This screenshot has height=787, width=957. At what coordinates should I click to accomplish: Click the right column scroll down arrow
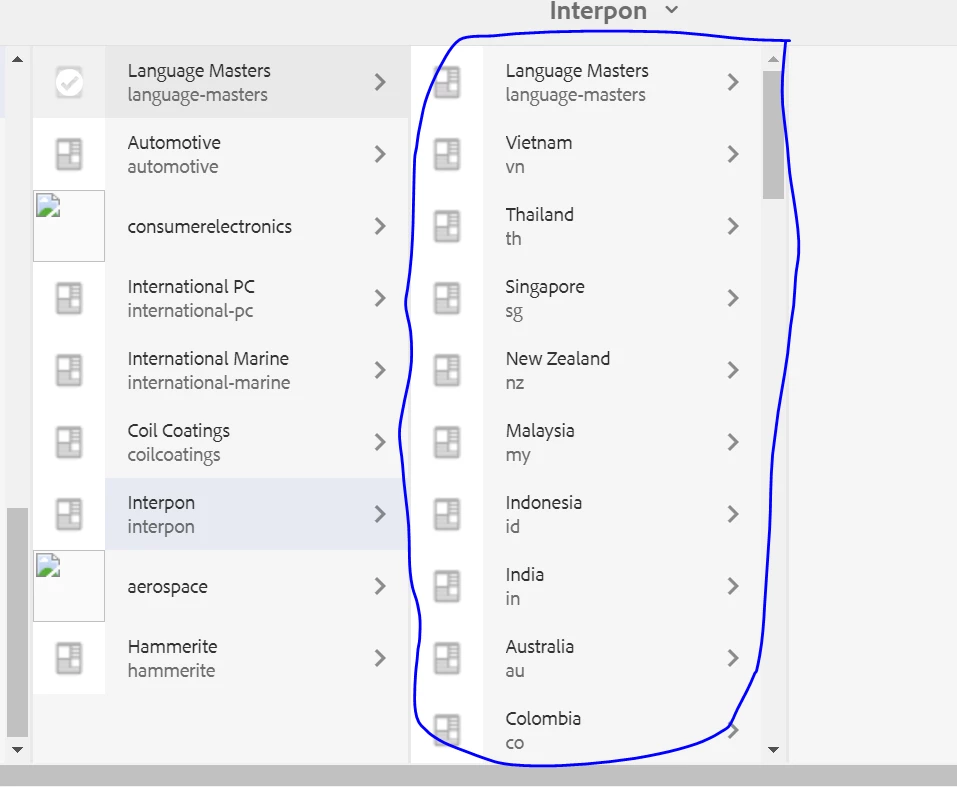773,750
